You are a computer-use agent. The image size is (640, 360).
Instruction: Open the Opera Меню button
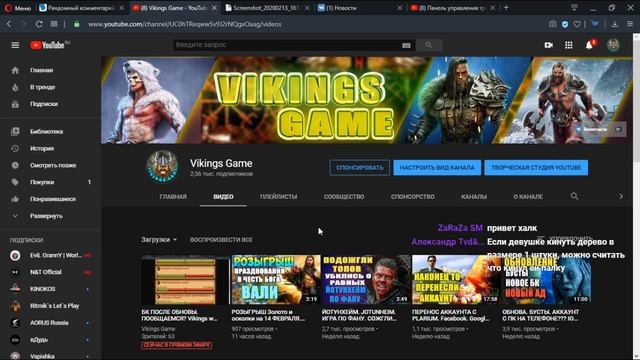pos(18,8)
